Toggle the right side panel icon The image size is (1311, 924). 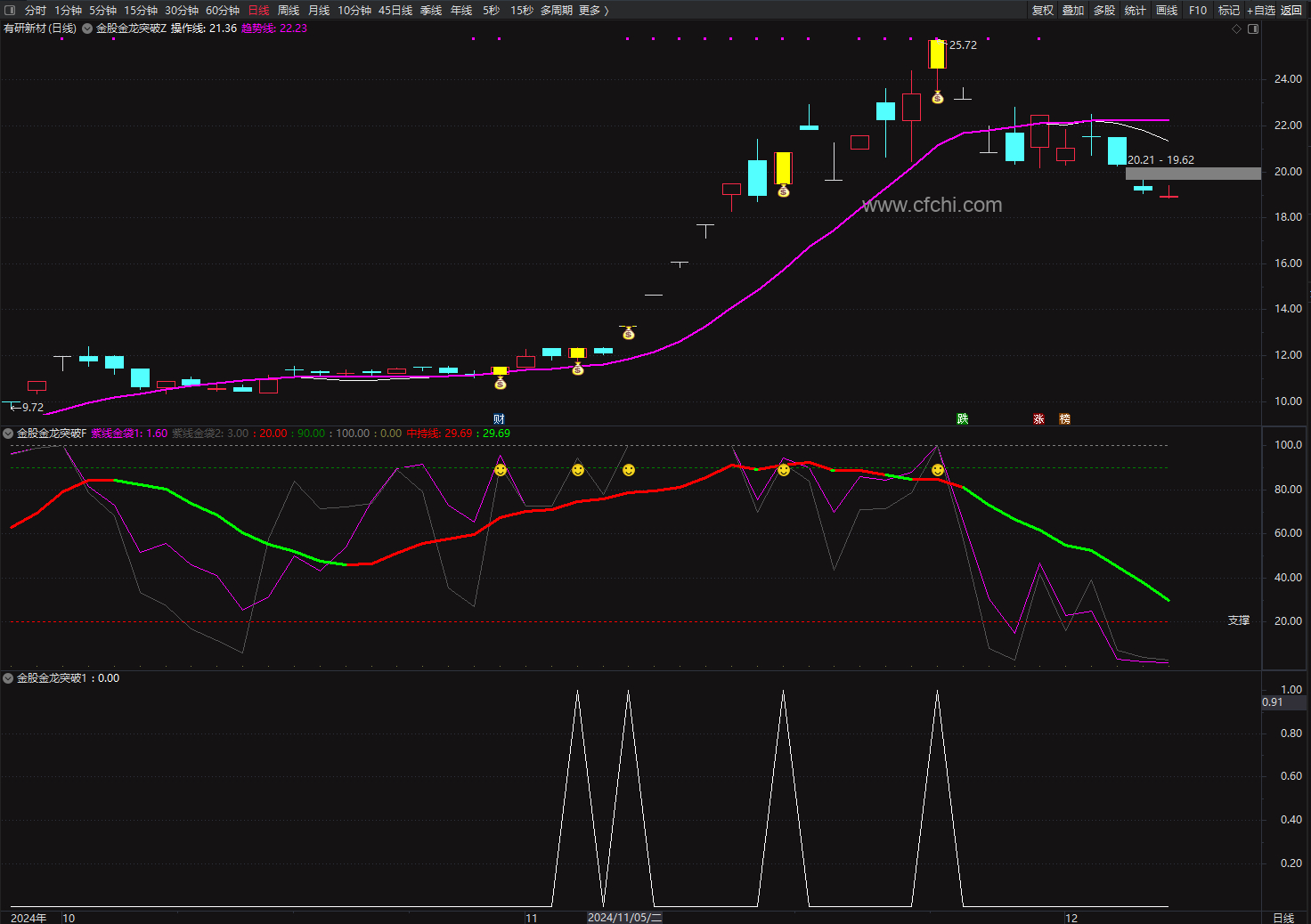point(1253,28)
